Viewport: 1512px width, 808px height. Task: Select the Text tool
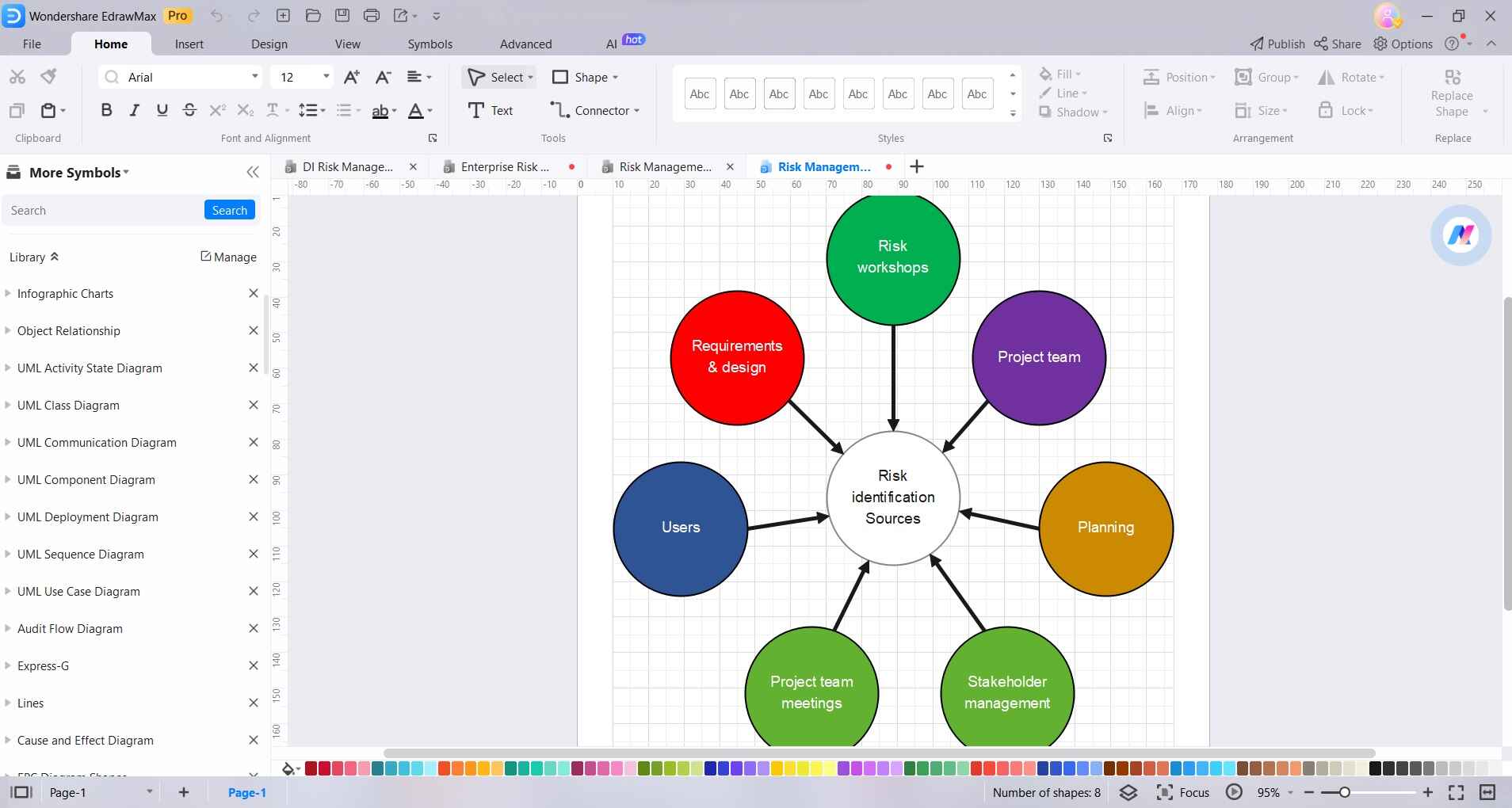point(491,111)
